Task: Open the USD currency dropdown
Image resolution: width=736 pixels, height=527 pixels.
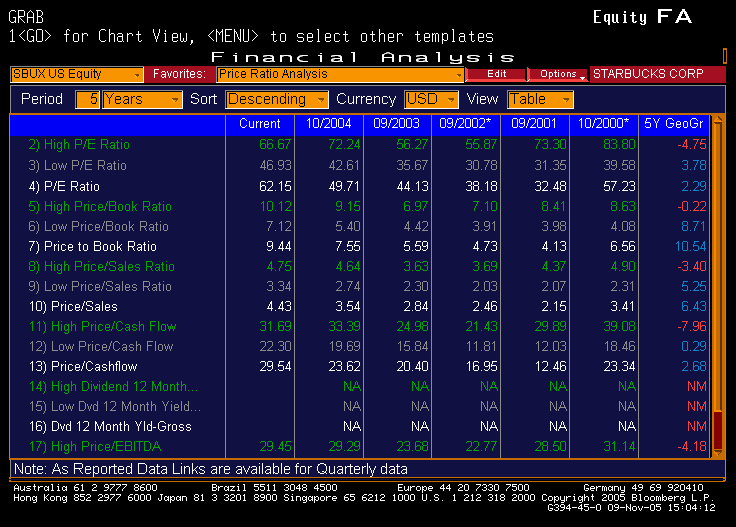Action: 431,99
